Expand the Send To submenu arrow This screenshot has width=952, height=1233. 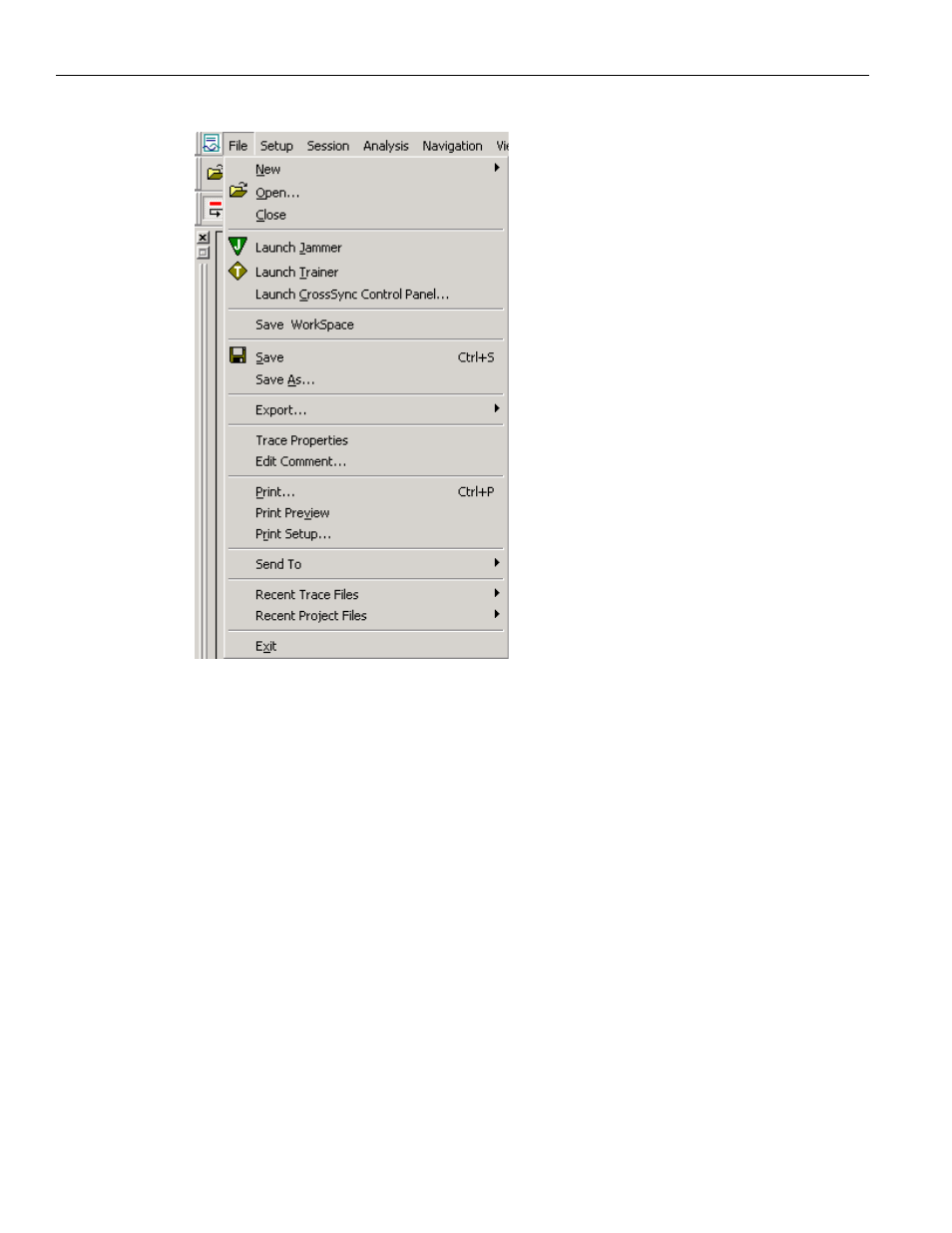[x=497, y=563]
